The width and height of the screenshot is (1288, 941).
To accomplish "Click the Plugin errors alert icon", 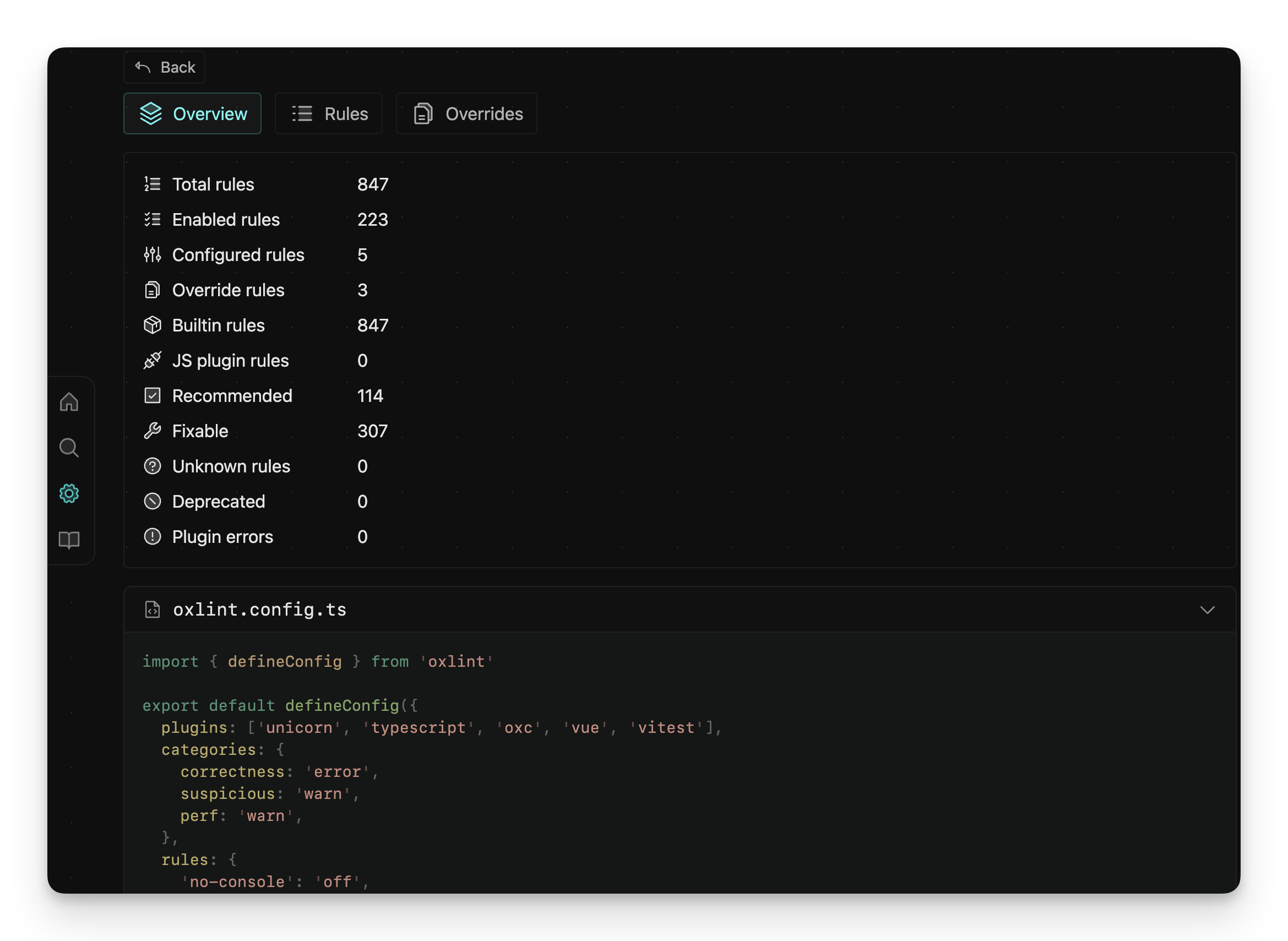I will click(x=152, y=537).
